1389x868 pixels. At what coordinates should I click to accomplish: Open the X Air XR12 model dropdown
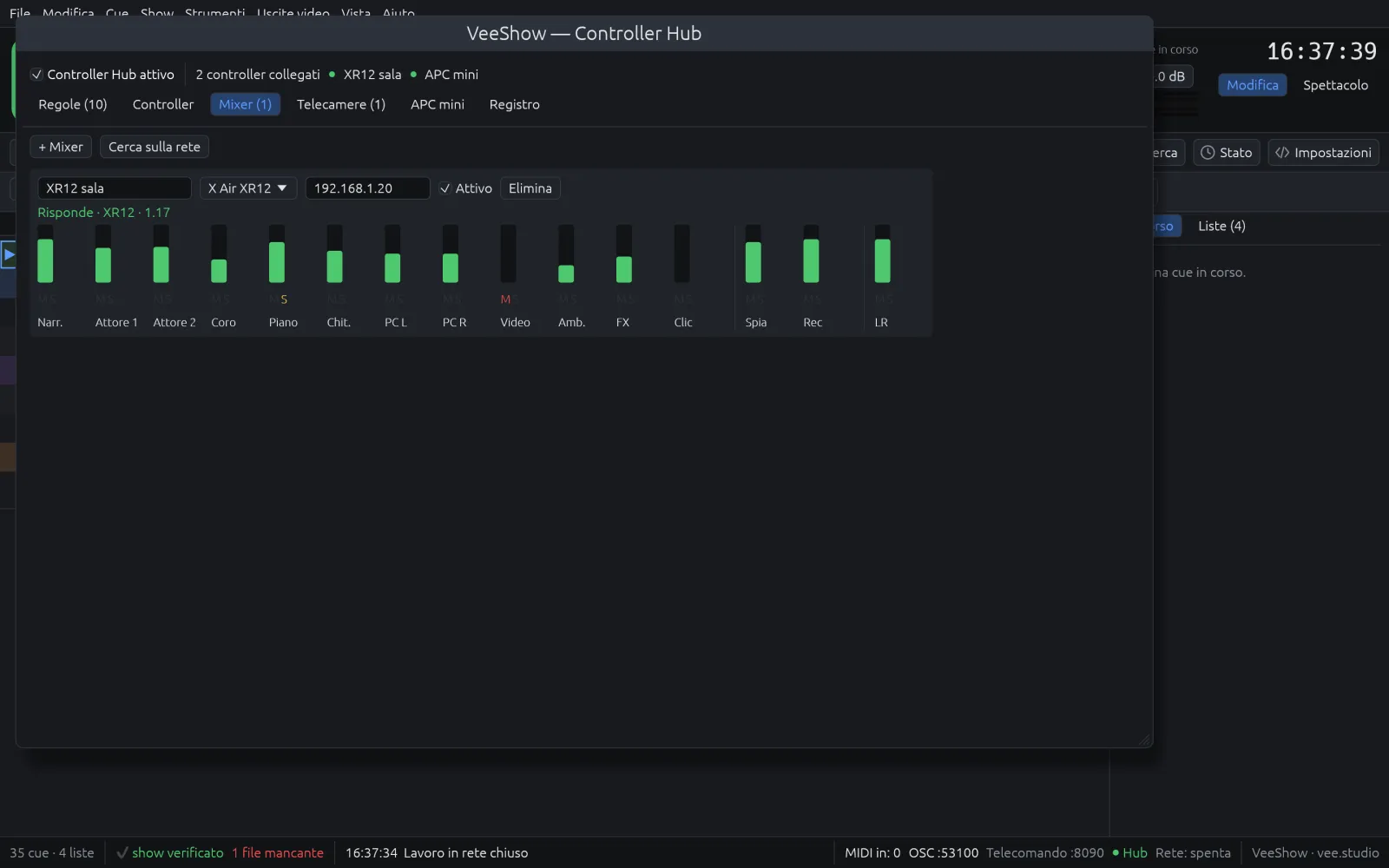pyautogui.click(x=248, y=188)
